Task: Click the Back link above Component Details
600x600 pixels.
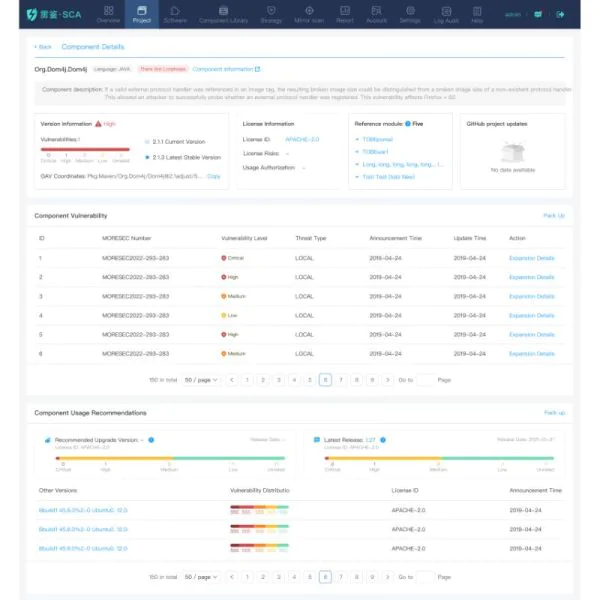Action: pos(42,47)
